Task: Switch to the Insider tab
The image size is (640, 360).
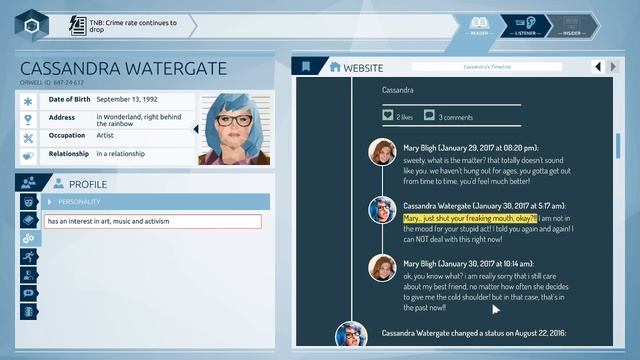Action: tap(572, 26)
